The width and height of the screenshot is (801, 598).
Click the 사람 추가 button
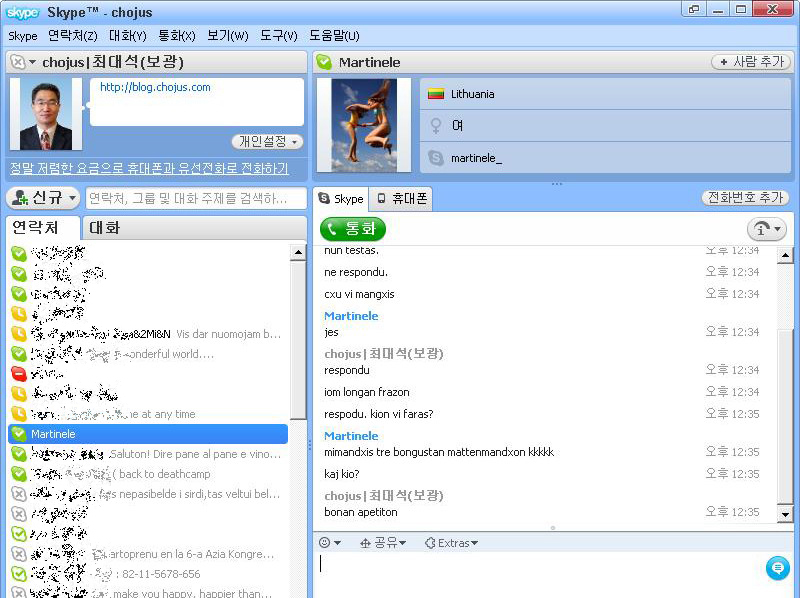pyautogui.click(x=751, y=62)
